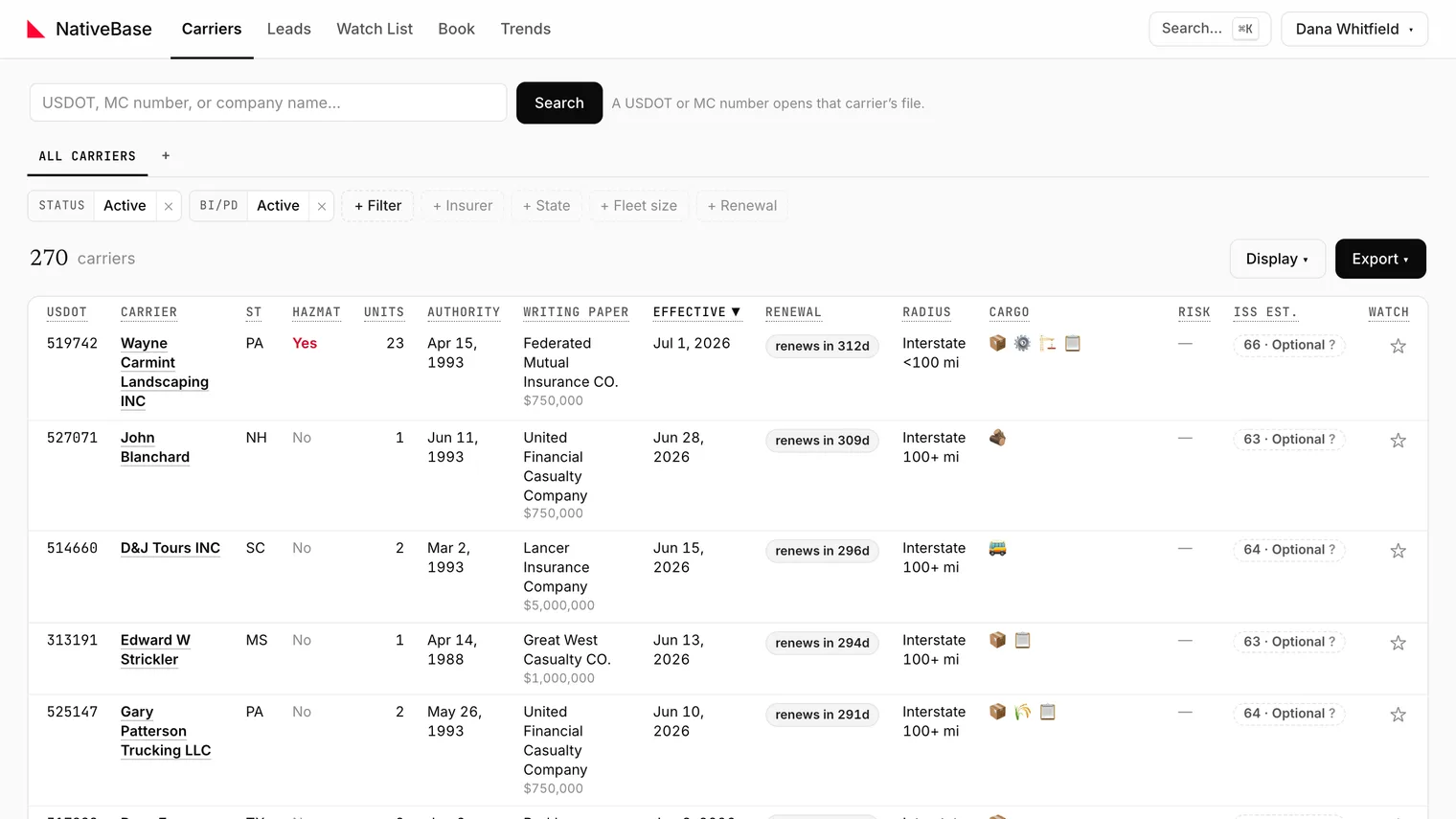Click the 'renews in 294d' badge
The width and height of the screenshot is (1456, 819).
pyautogui.click(x=822, y=643)
